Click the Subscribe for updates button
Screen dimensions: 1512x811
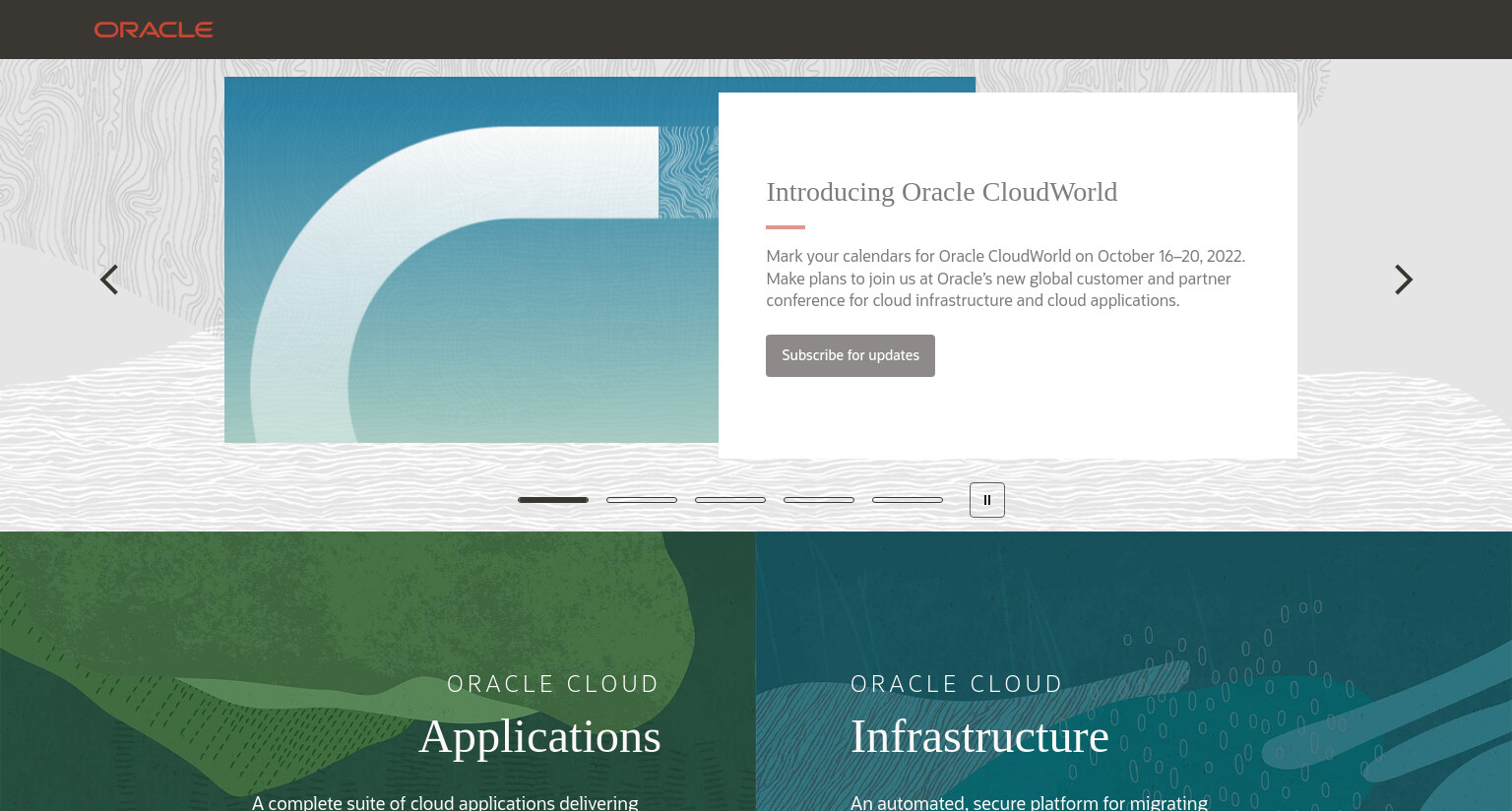(850, 355)
